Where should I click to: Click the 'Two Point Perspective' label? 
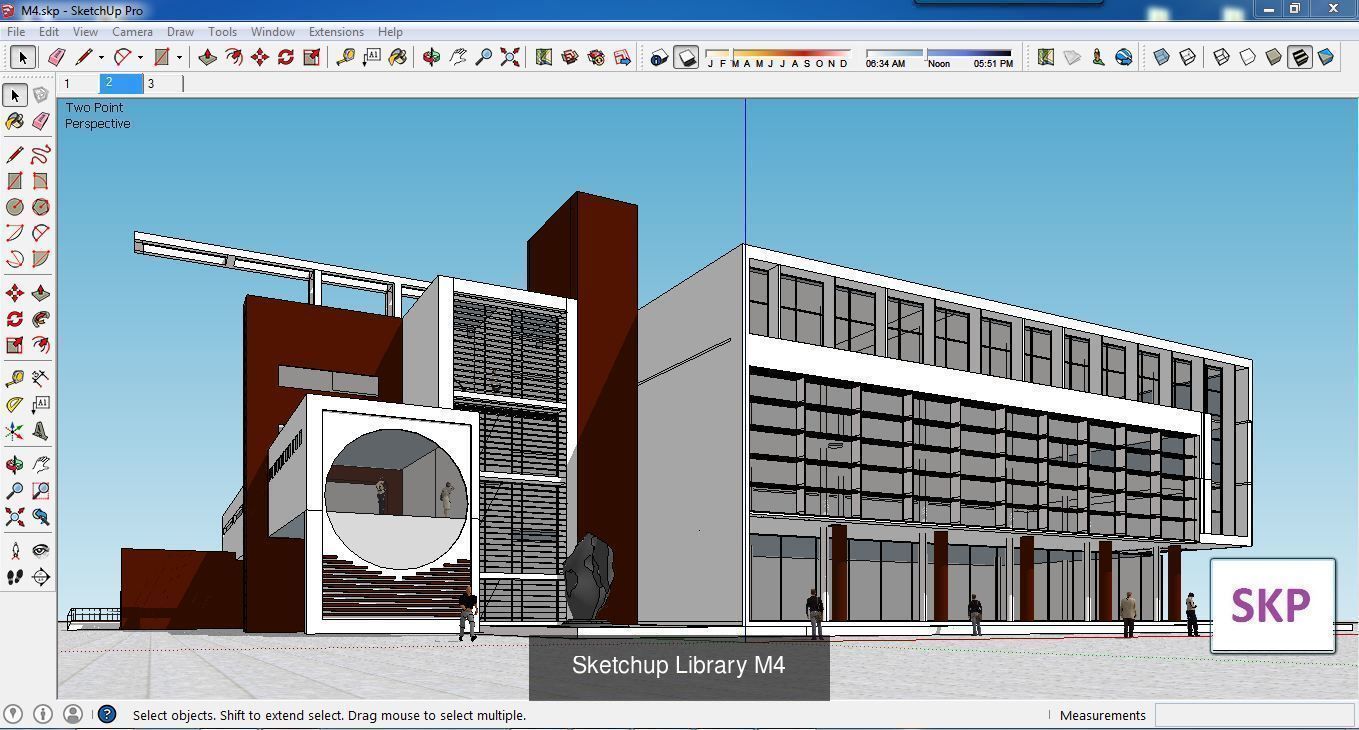[x=98, y=115]
